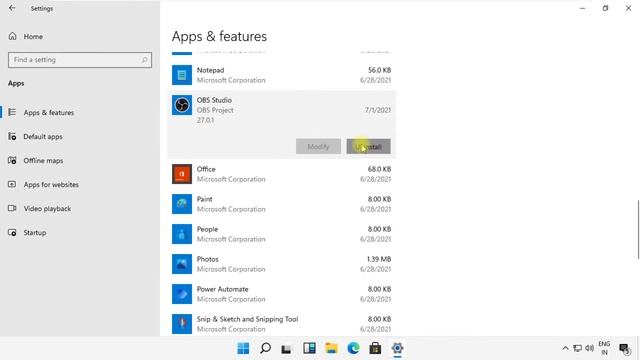The image size is (640, 360).
Task: Select Snip & Sketch and Snipping Tool entry
Action: pyautogui.click(x=247, y=319)
